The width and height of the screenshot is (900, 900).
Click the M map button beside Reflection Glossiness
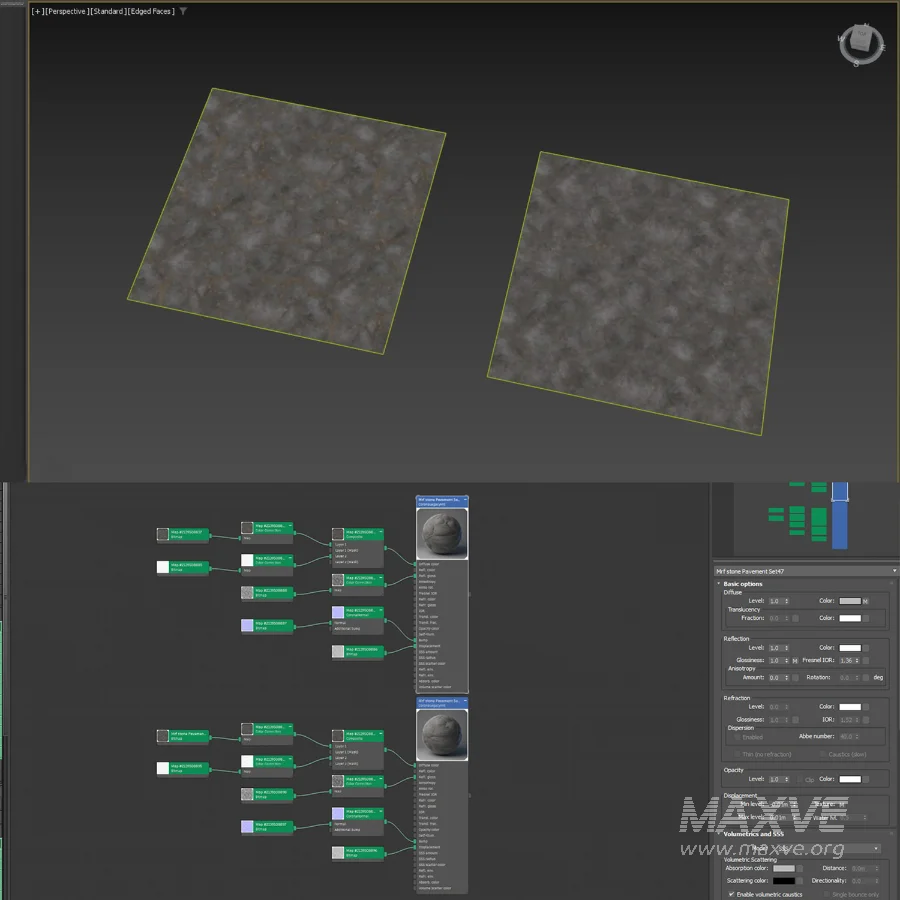pos(795,661)
